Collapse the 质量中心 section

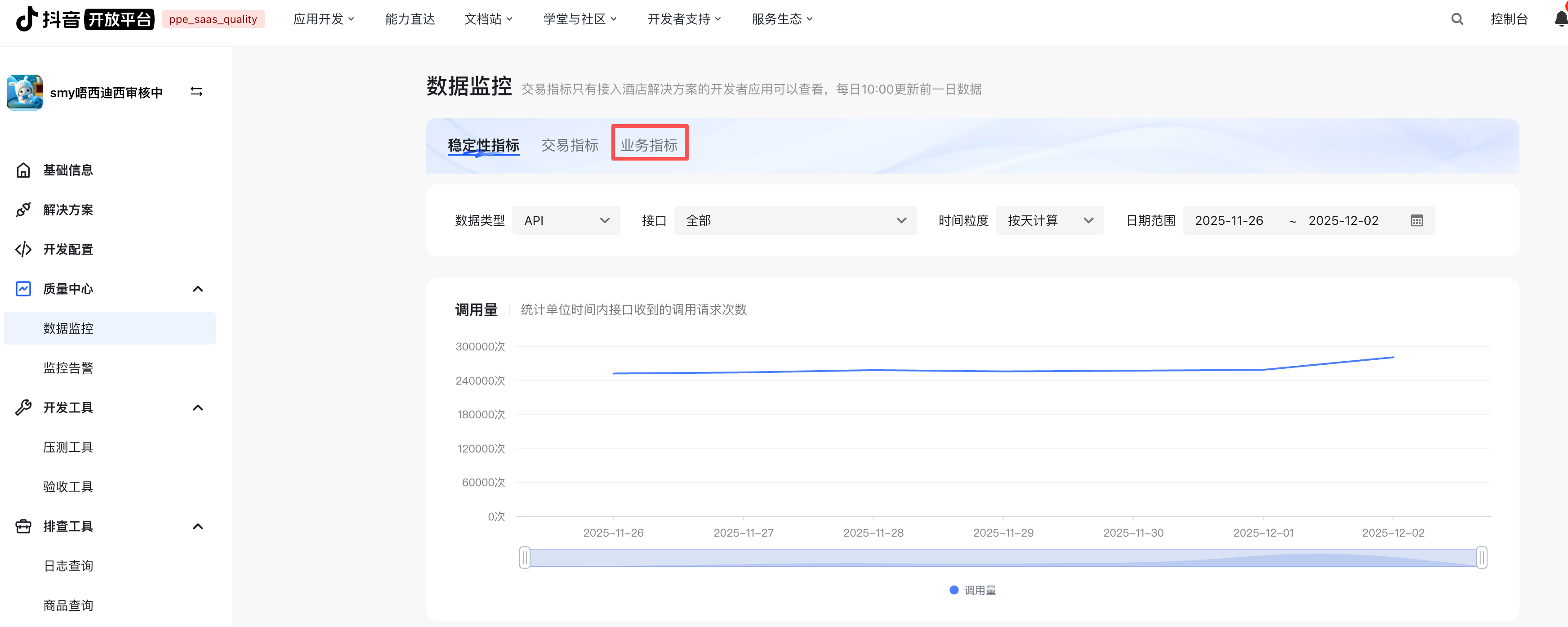point(197,289)
